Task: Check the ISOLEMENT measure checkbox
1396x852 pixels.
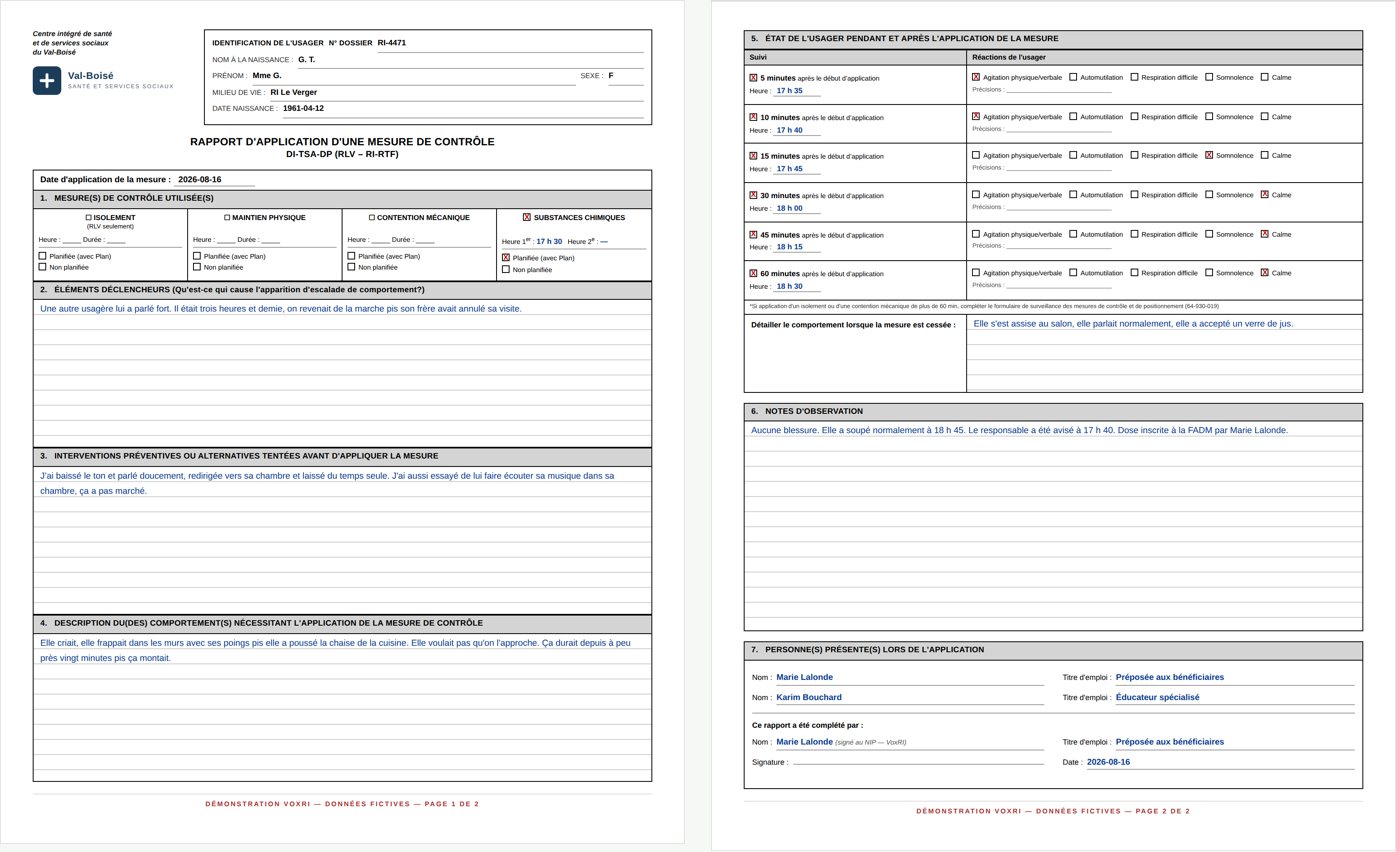Action: pos(88,217)
